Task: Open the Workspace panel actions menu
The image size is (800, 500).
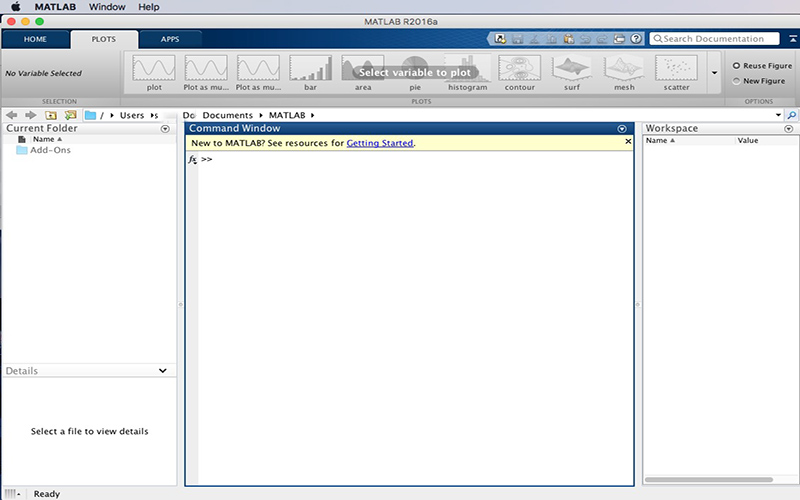Action: tap(789, 129)
